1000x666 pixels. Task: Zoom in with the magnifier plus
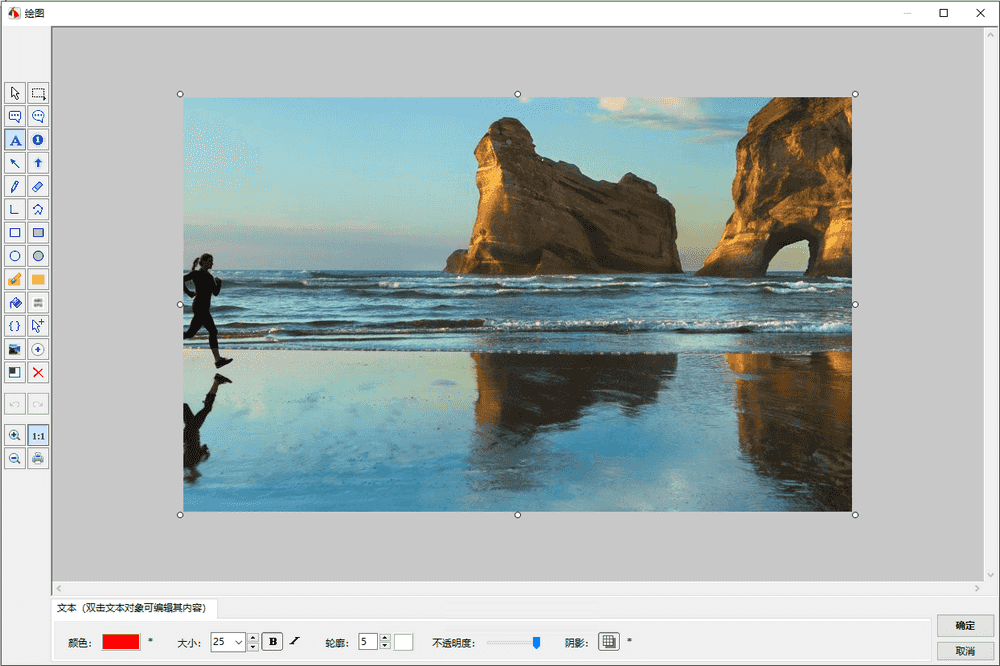click(x=15, y=435)
